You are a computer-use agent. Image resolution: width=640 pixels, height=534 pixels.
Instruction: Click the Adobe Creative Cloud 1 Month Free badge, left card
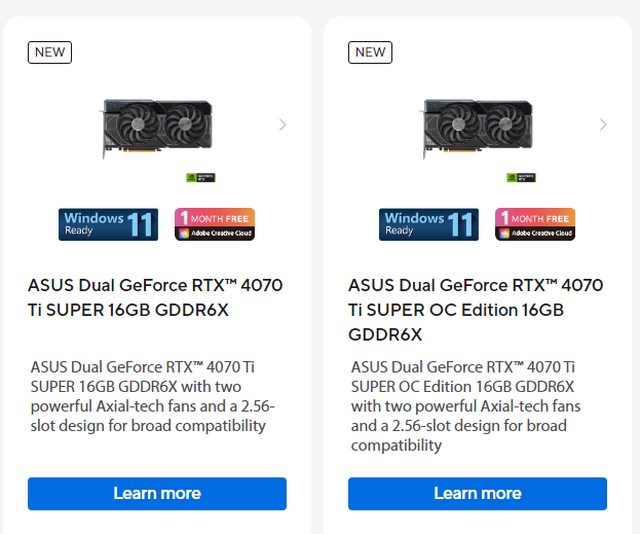(215, 224)
